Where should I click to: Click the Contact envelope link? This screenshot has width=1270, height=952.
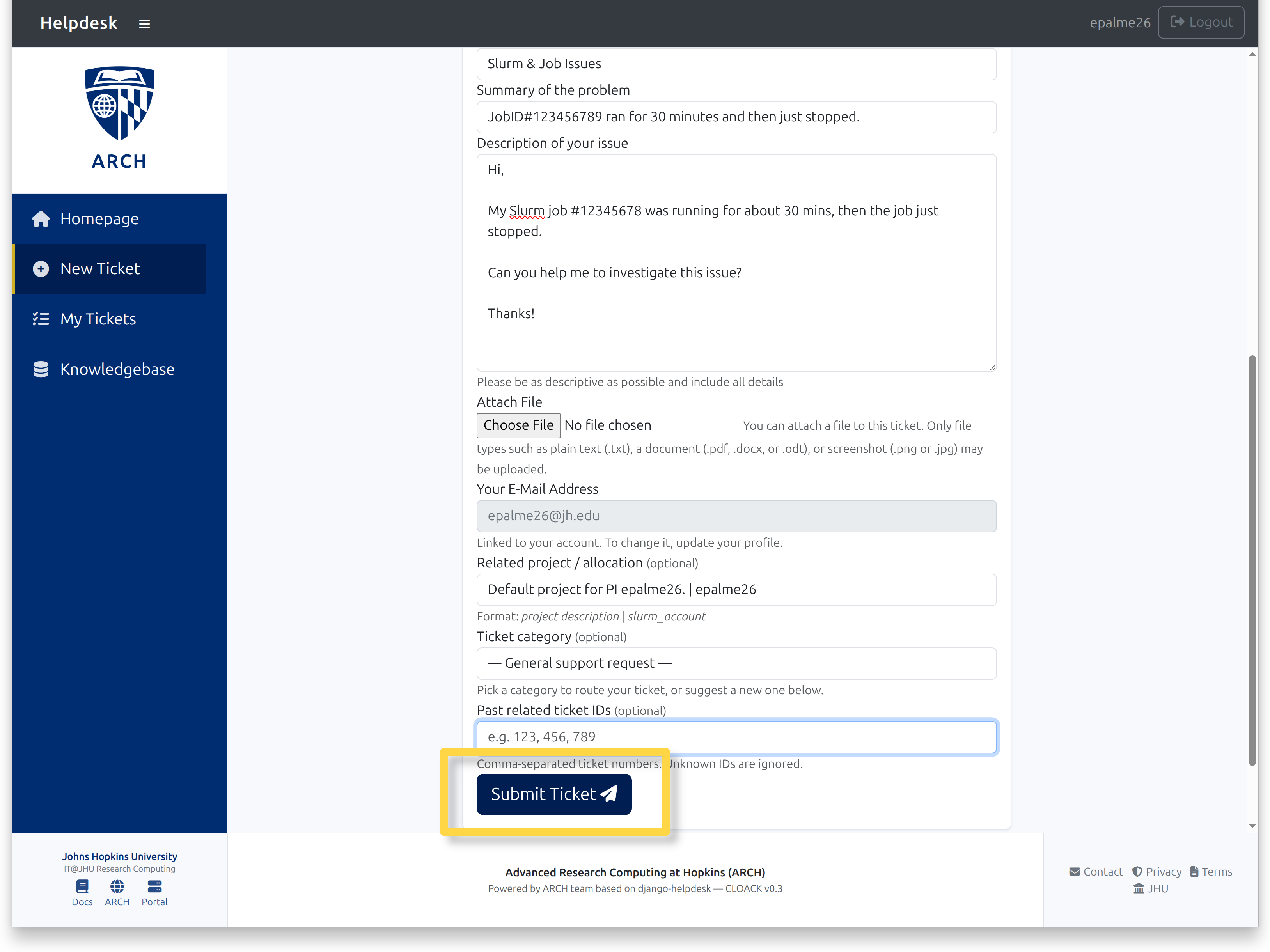(1096, 871)
